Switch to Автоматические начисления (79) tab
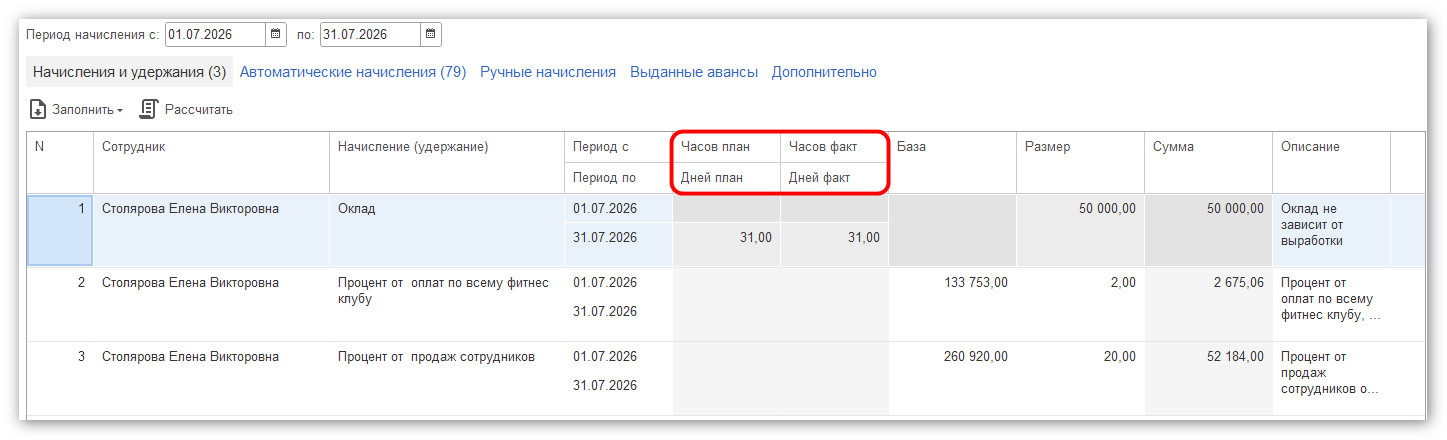 pos(353,72)
